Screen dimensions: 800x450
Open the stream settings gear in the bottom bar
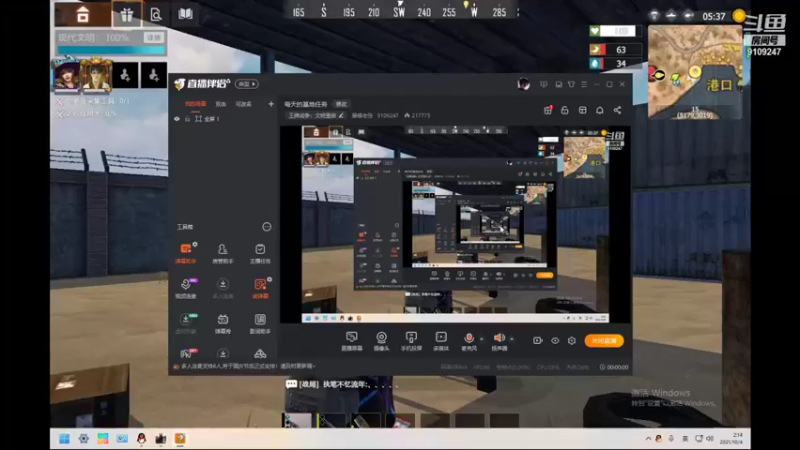(572, 340)
